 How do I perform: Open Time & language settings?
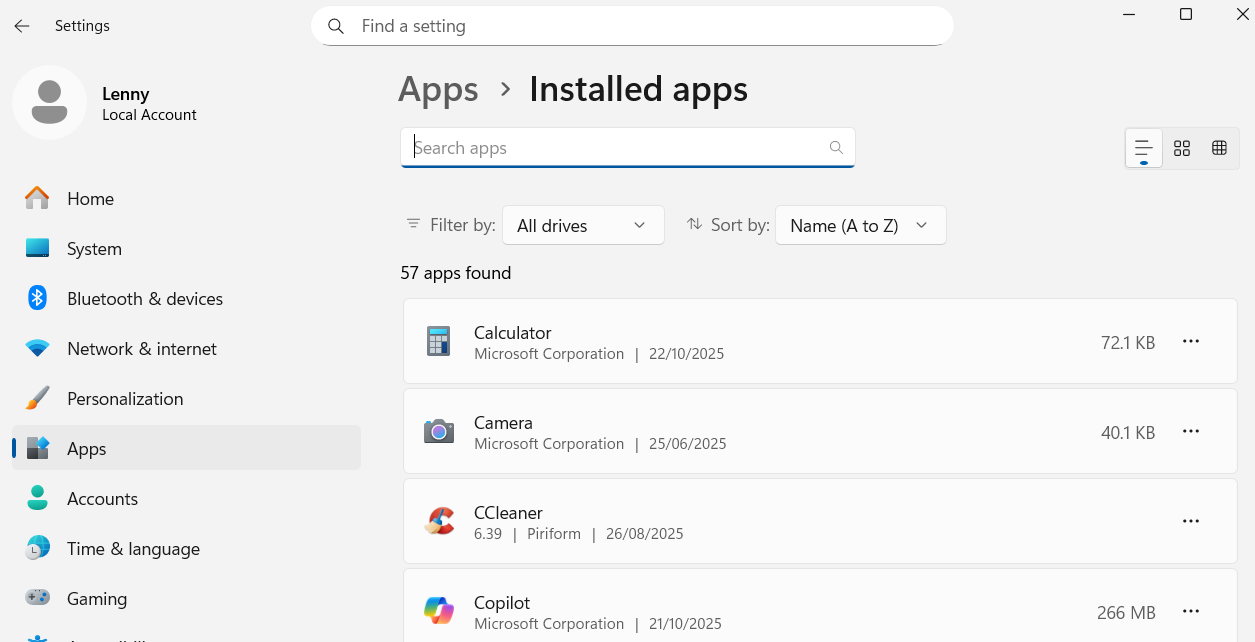[133, 549]
